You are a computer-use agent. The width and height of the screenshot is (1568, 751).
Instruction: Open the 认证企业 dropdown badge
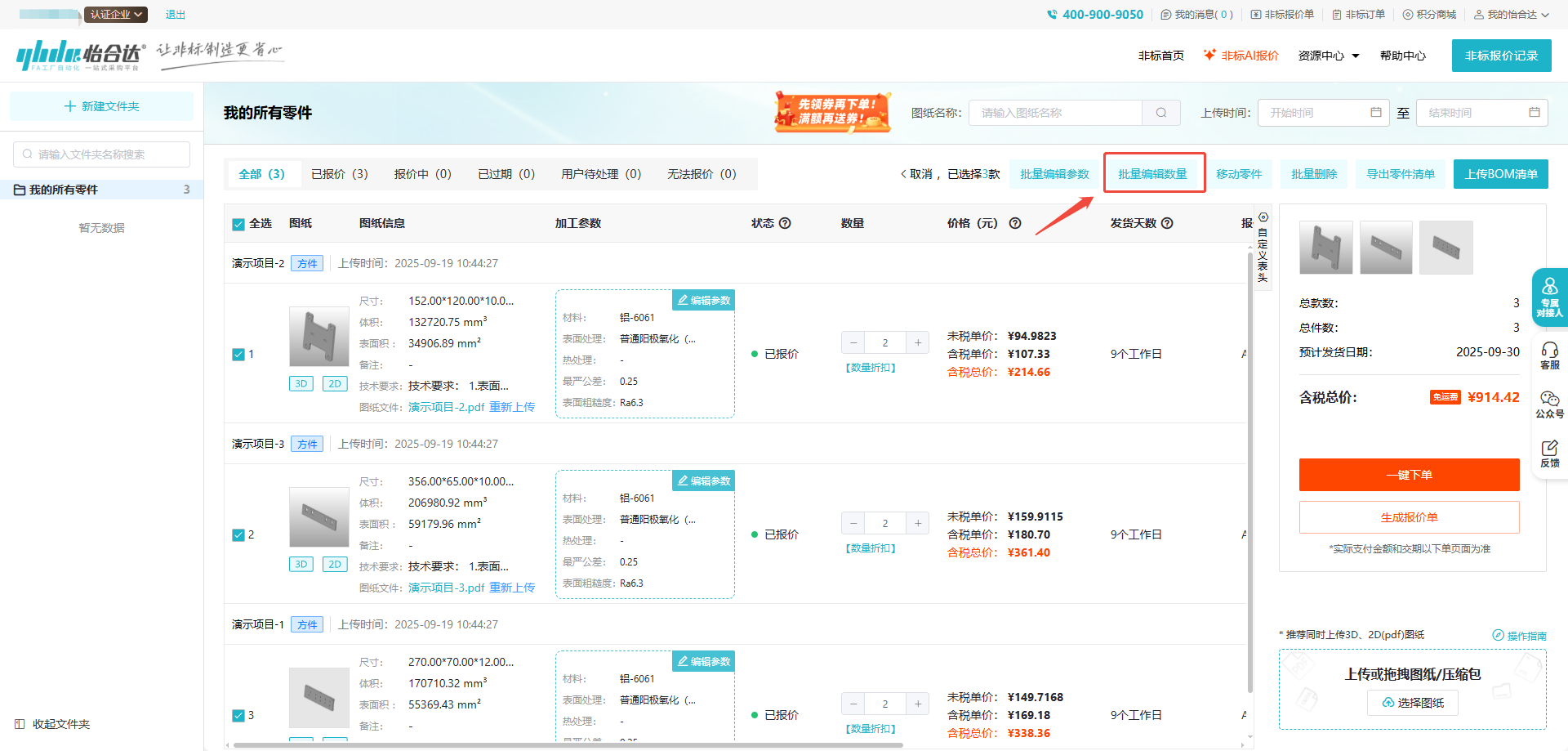coord(116,15)
